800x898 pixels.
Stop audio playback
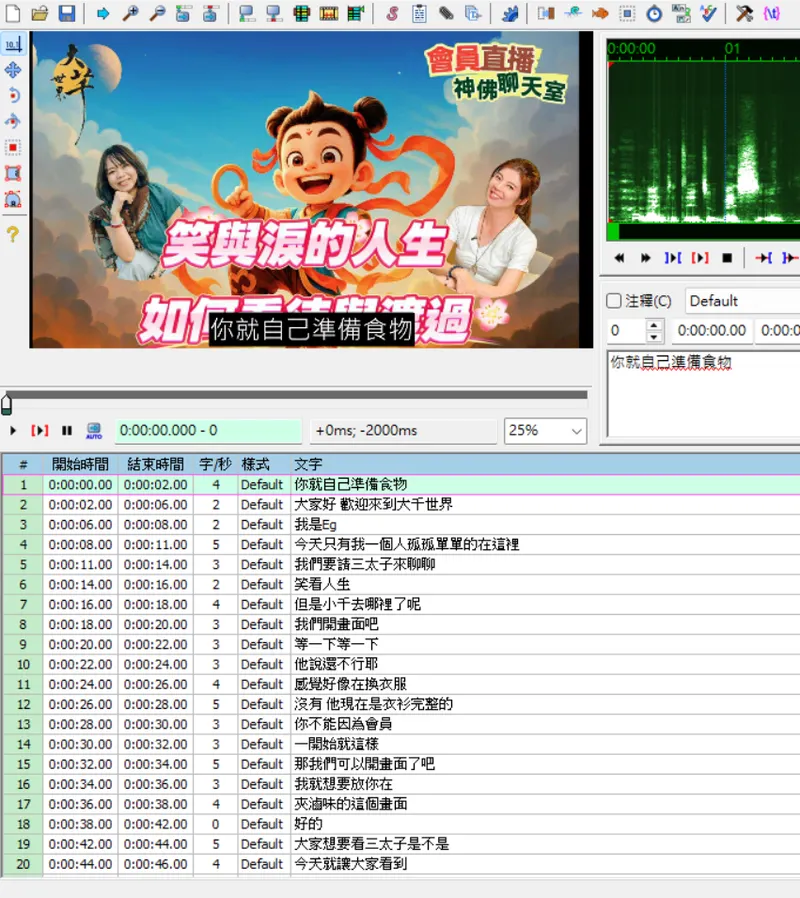click(727, 258)
